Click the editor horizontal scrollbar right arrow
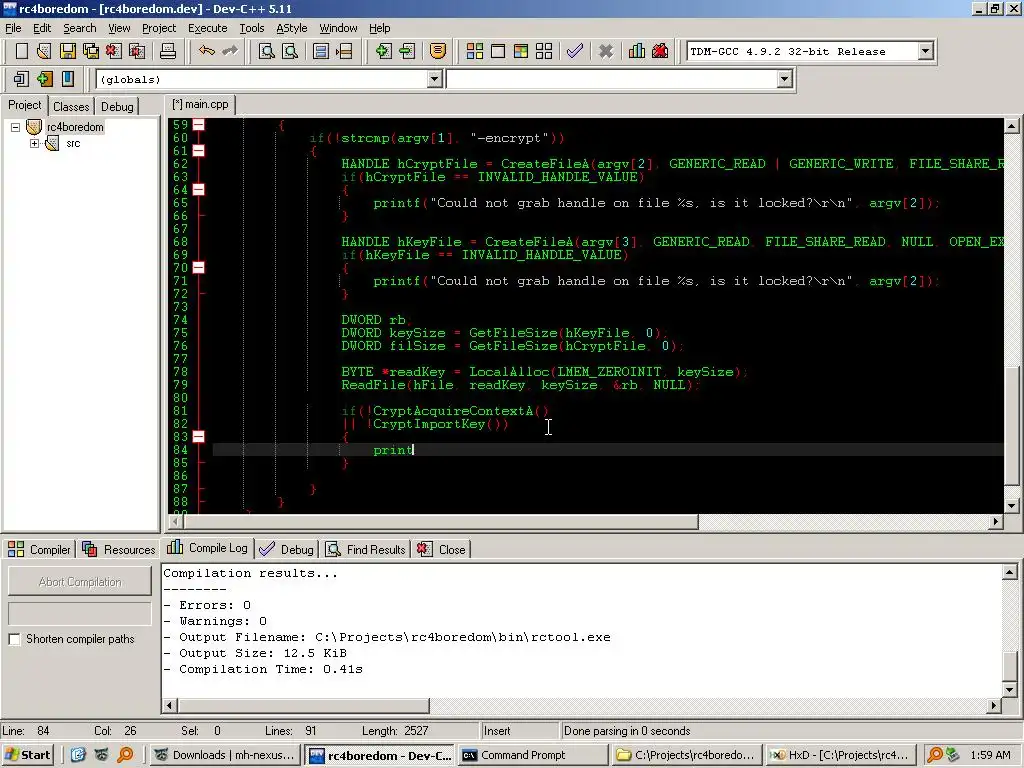The width and height of the screenshot is (1024, 768). tap(995, 522)
